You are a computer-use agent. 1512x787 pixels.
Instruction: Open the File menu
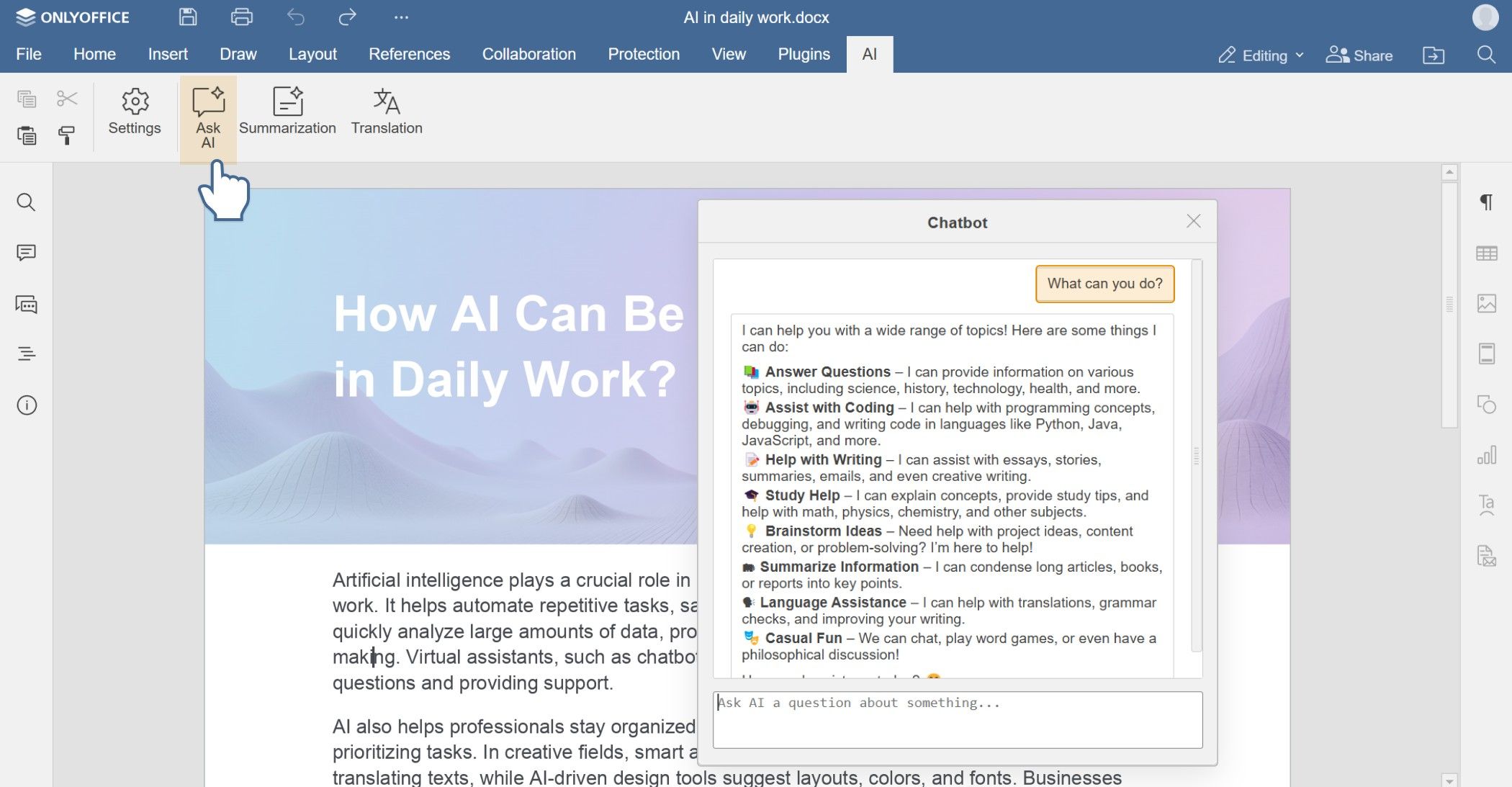[29, 54]
